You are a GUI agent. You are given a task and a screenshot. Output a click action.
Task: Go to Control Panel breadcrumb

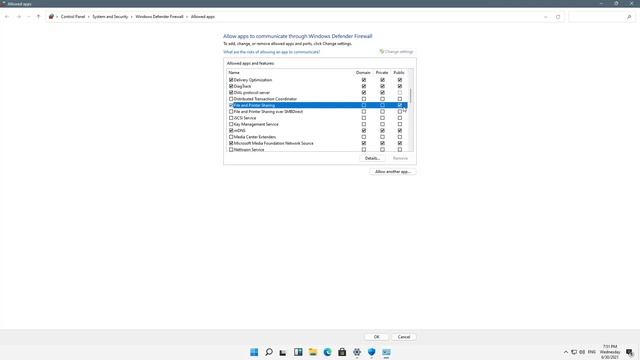coord(73,17)
